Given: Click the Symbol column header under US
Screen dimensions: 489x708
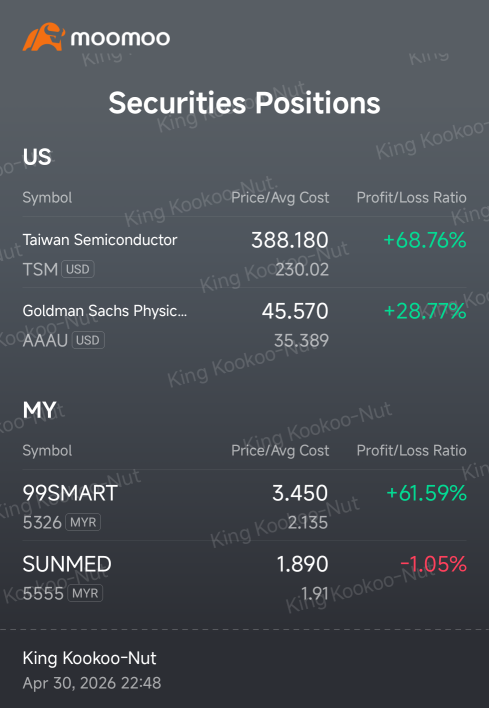Looking at the screenshot, I should point(47,198).
